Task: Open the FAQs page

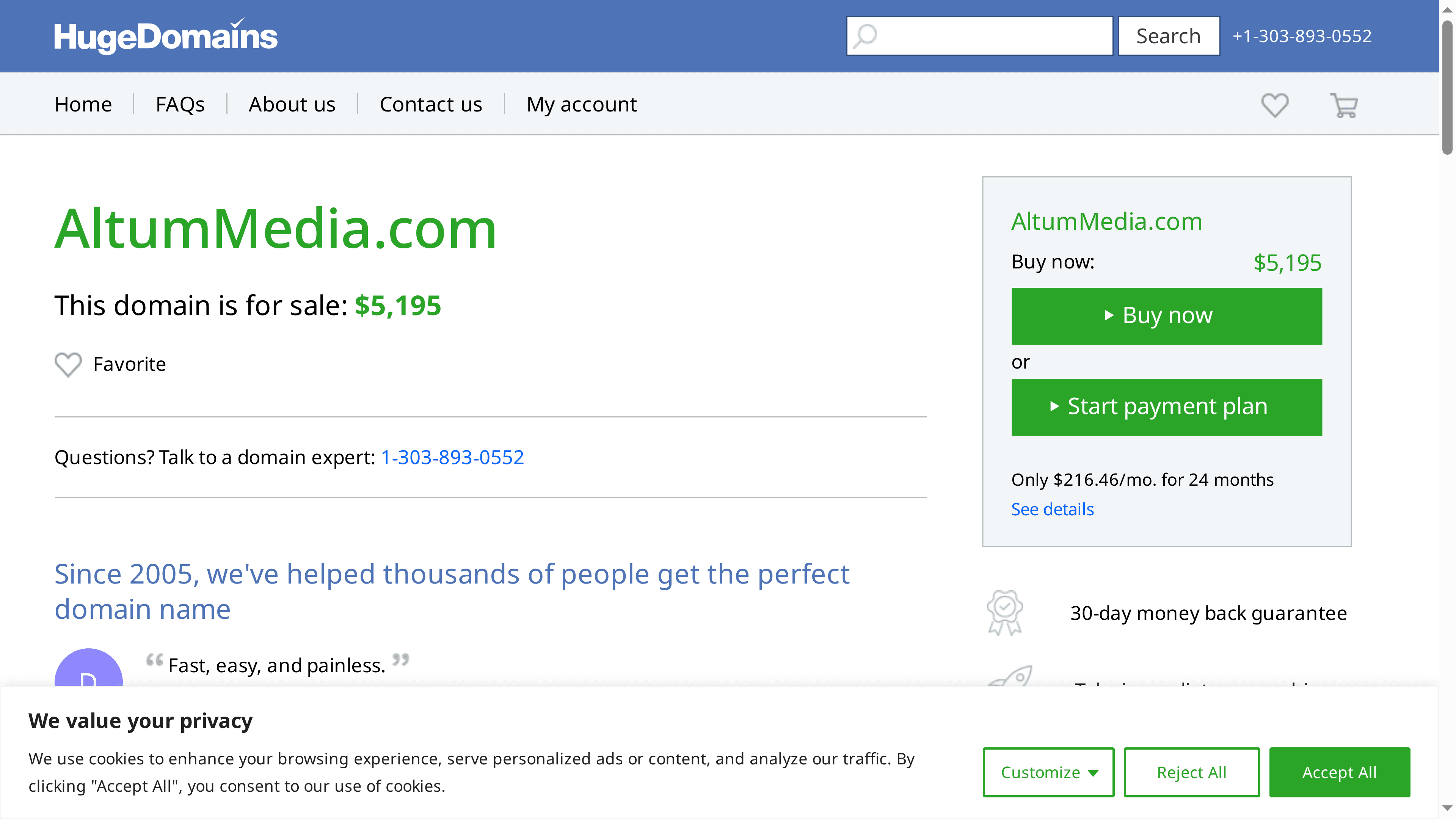Action: [180, 104]
